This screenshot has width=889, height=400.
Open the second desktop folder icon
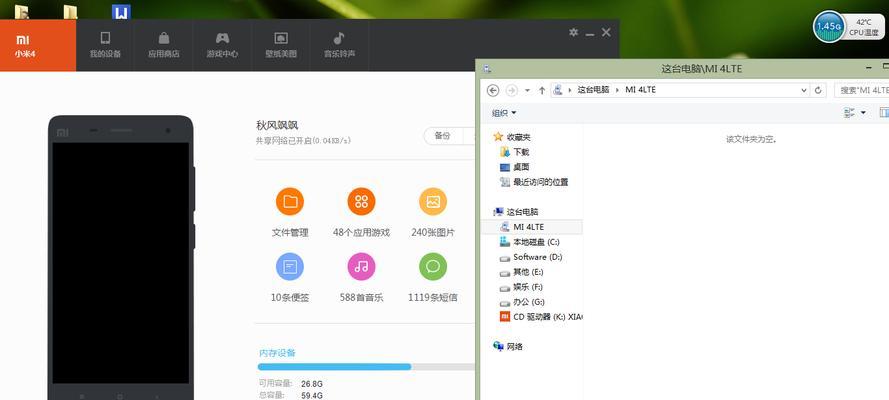pos(70,11)
